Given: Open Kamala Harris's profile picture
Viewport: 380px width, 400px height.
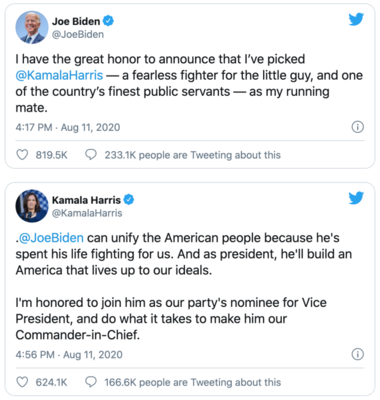Looking at the screenshot, I should click(32, 206).
